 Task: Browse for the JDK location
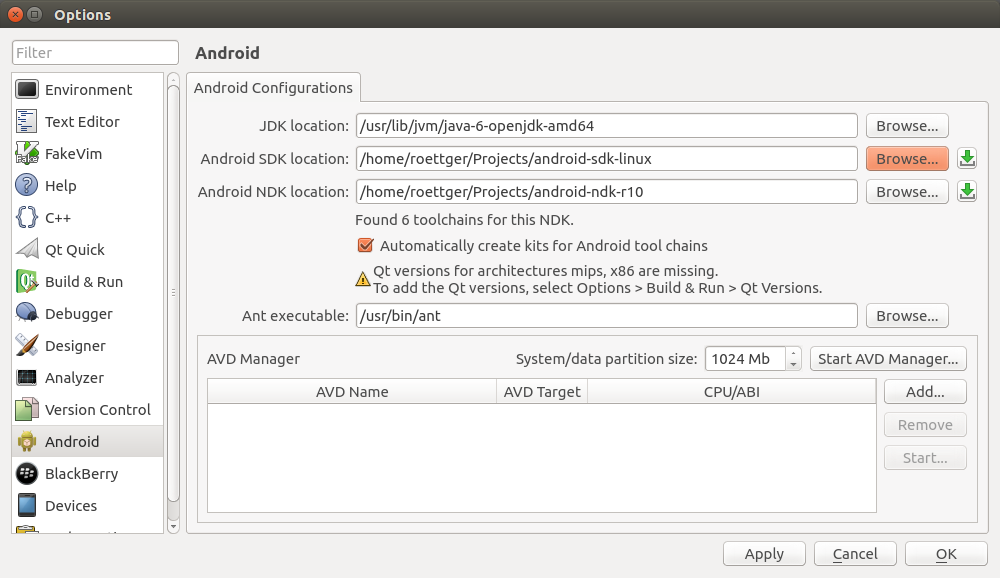coord(907,126)
